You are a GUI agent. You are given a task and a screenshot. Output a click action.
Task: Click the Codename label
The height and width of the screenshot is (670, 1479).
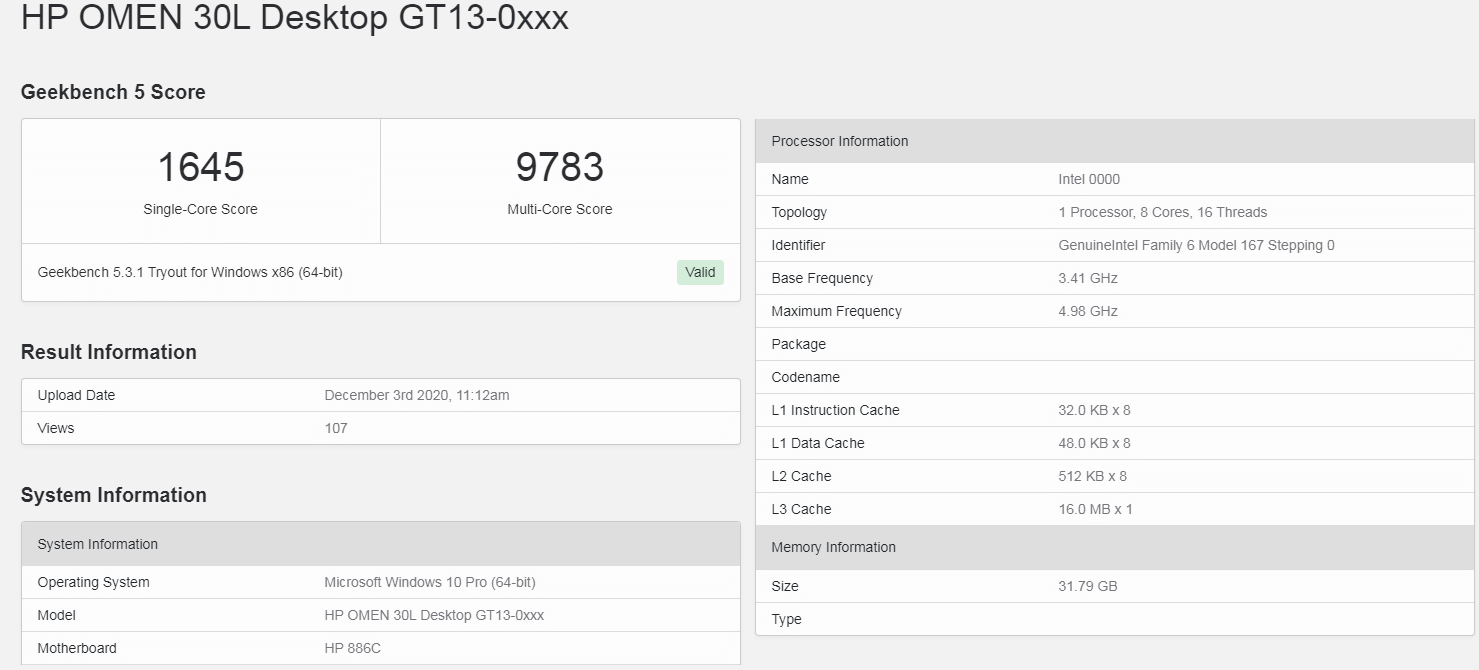pyautogui.click(x=806, y=377)
